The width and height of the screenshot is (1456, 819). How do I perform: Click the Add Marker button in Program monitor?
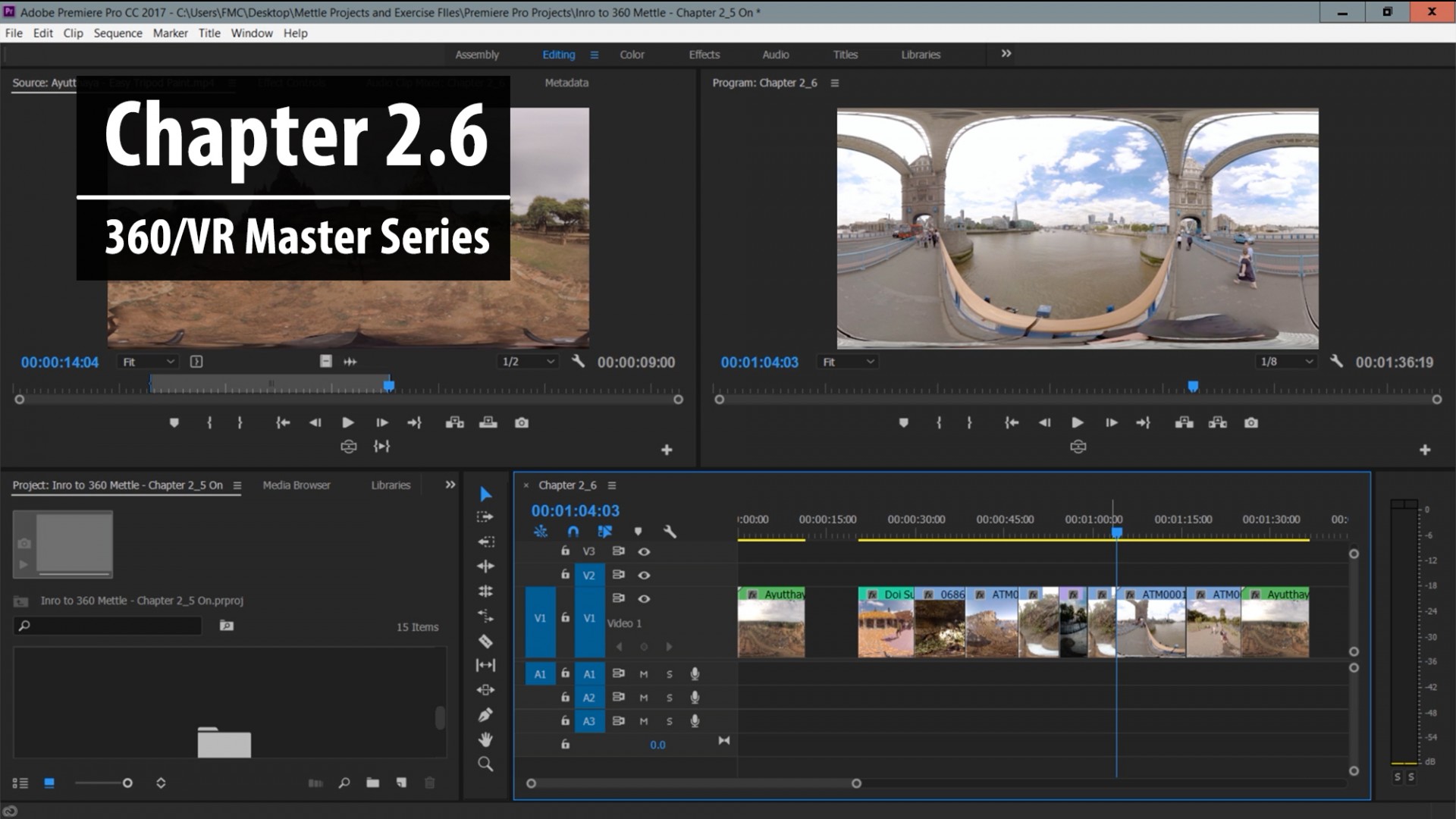(x=902, y=422)
